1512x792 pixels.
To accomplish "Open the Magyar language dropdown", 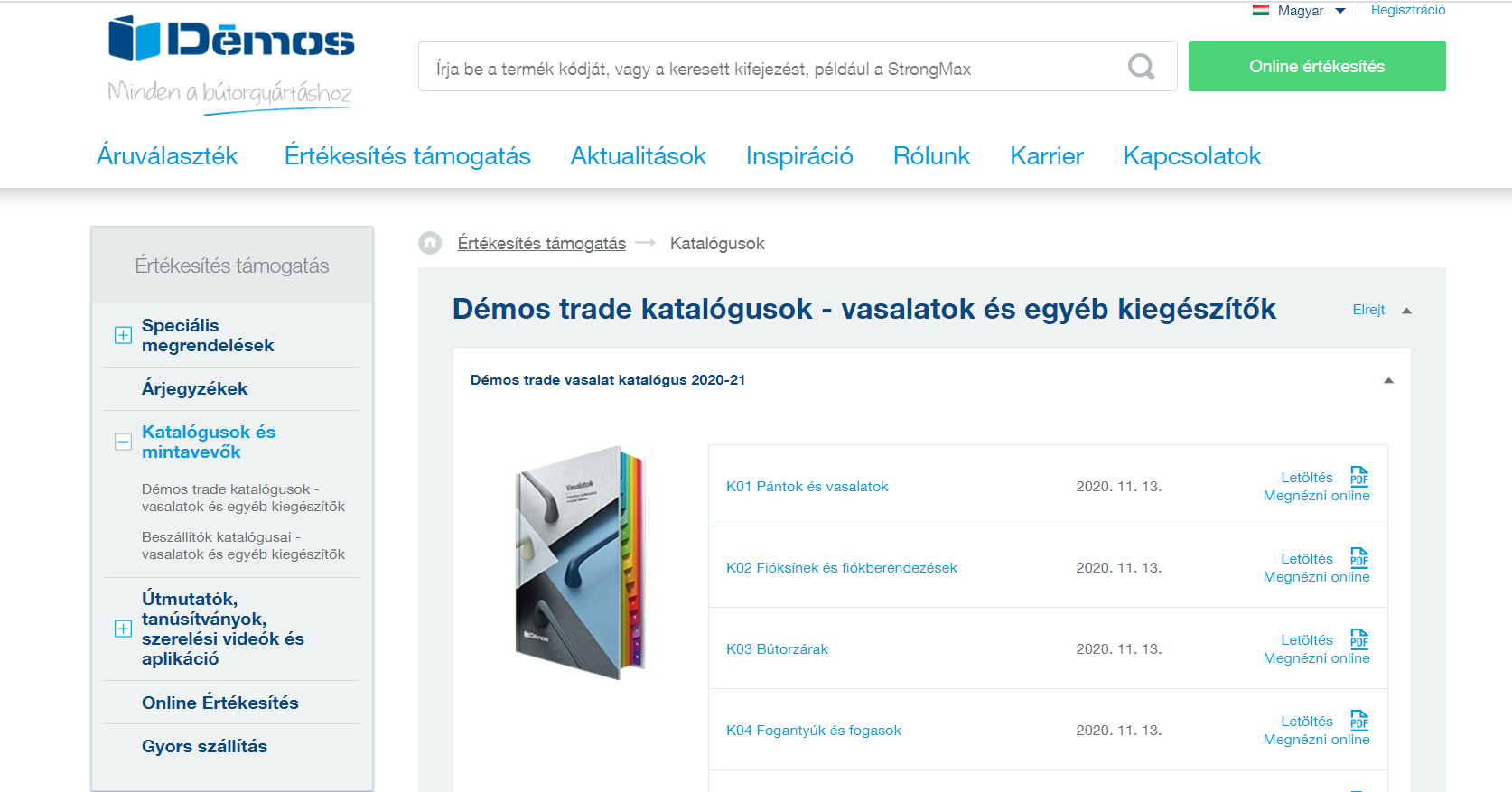I will tap(1310, 11).
